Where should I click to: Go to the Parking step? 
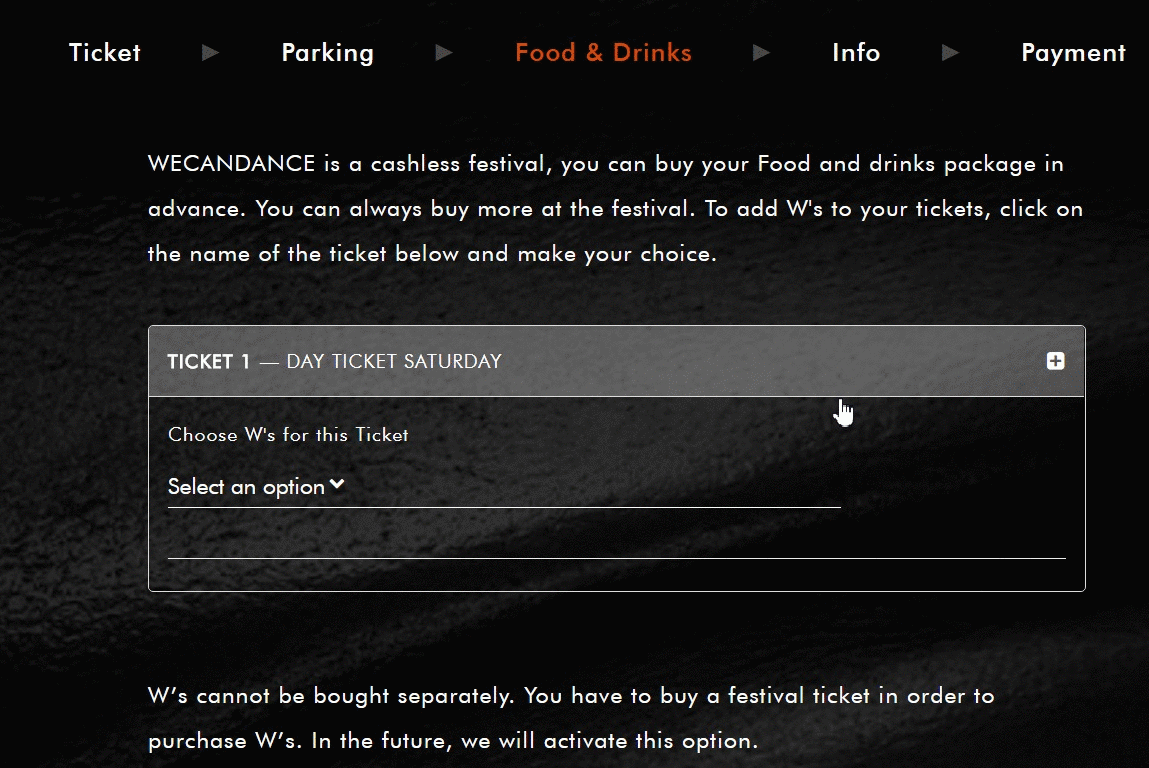328,53
